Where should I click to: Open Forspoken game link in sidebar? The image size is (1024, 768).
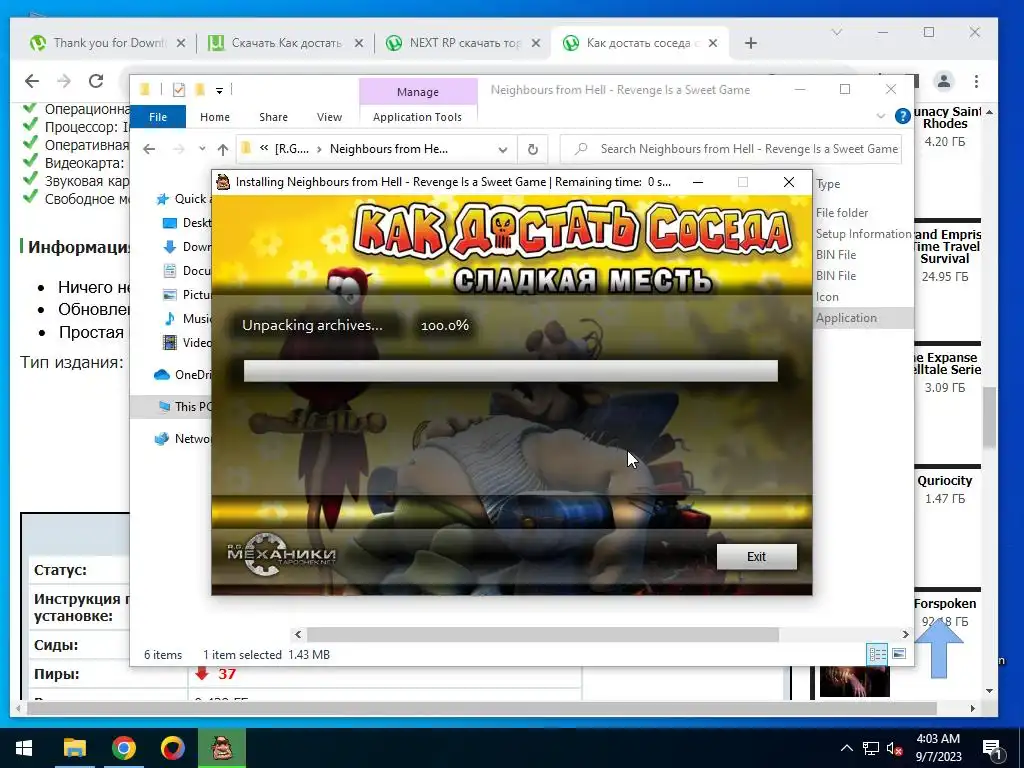pos(945,603)
